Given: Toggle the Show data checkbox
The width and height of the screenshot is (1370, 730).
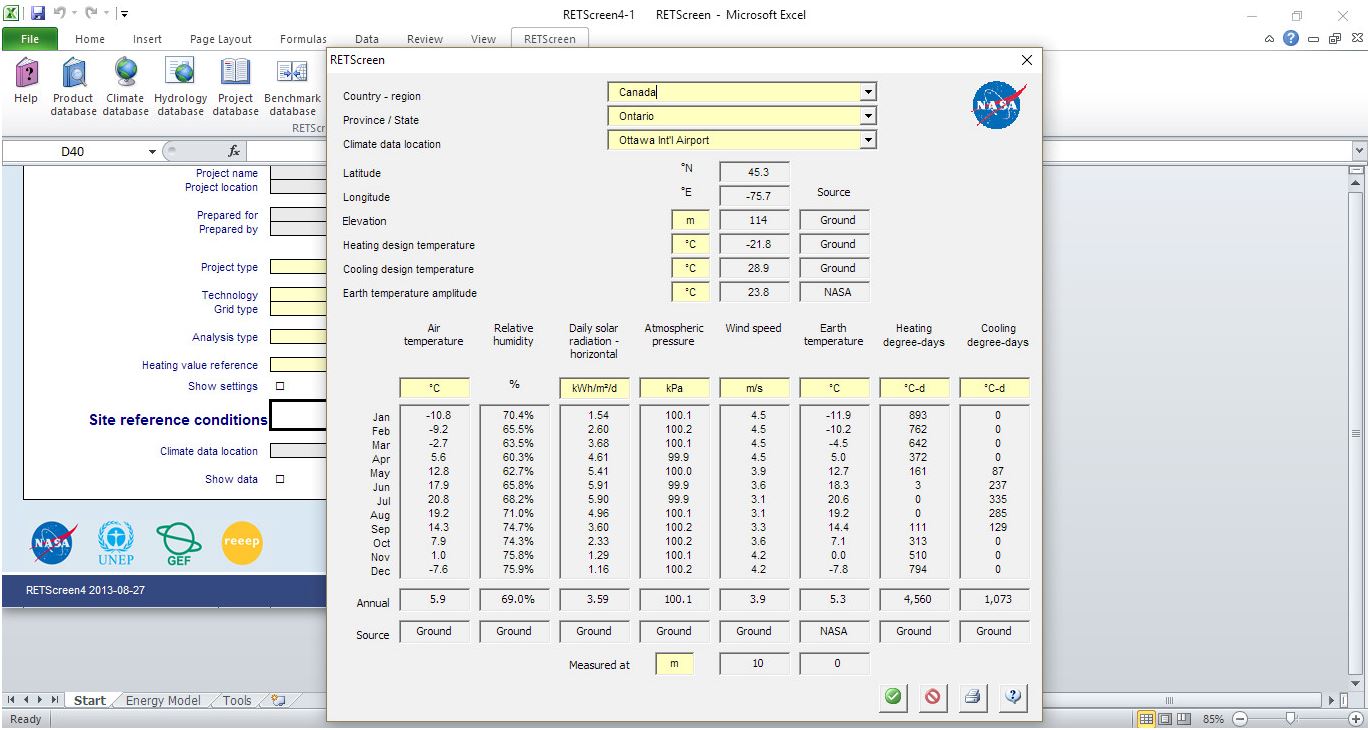Looking at the screenshot, I should tap(280, 479).
